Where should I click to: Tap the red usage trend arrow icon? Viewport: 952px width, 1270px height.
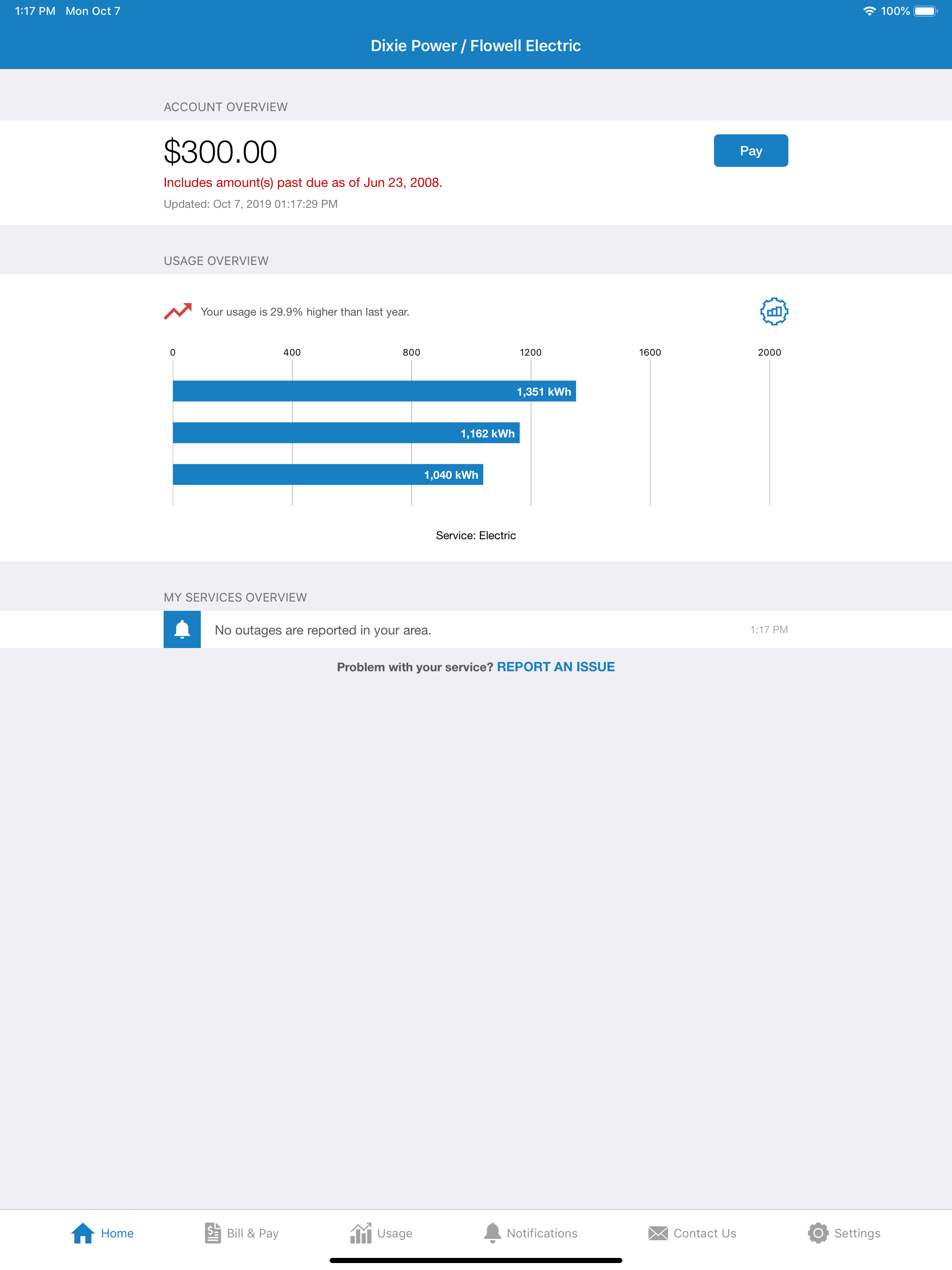click(x=178, y=311)
